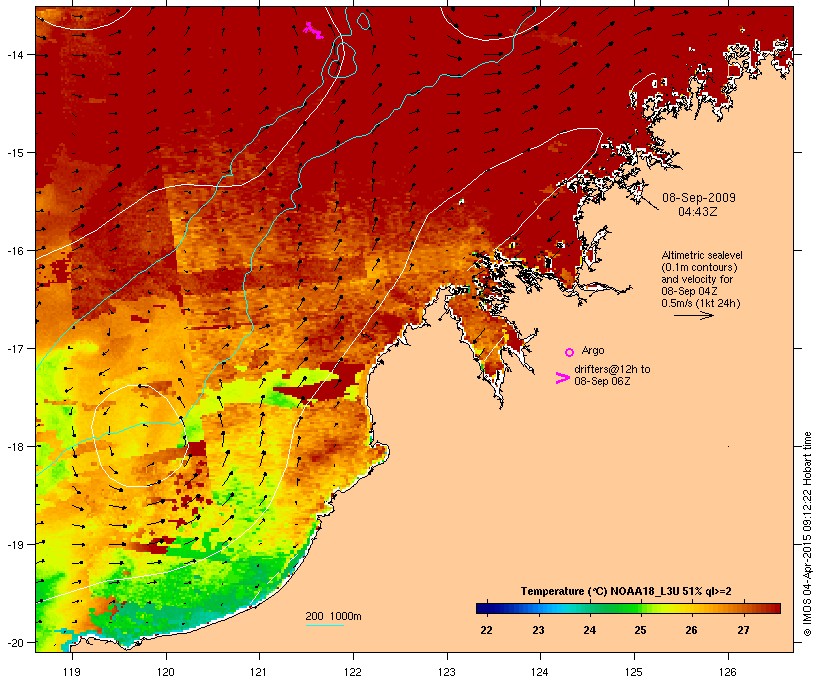Click the date label 08-Sep-2009
820x680 pixels.
pyautogui.click(x=699, y=198)
